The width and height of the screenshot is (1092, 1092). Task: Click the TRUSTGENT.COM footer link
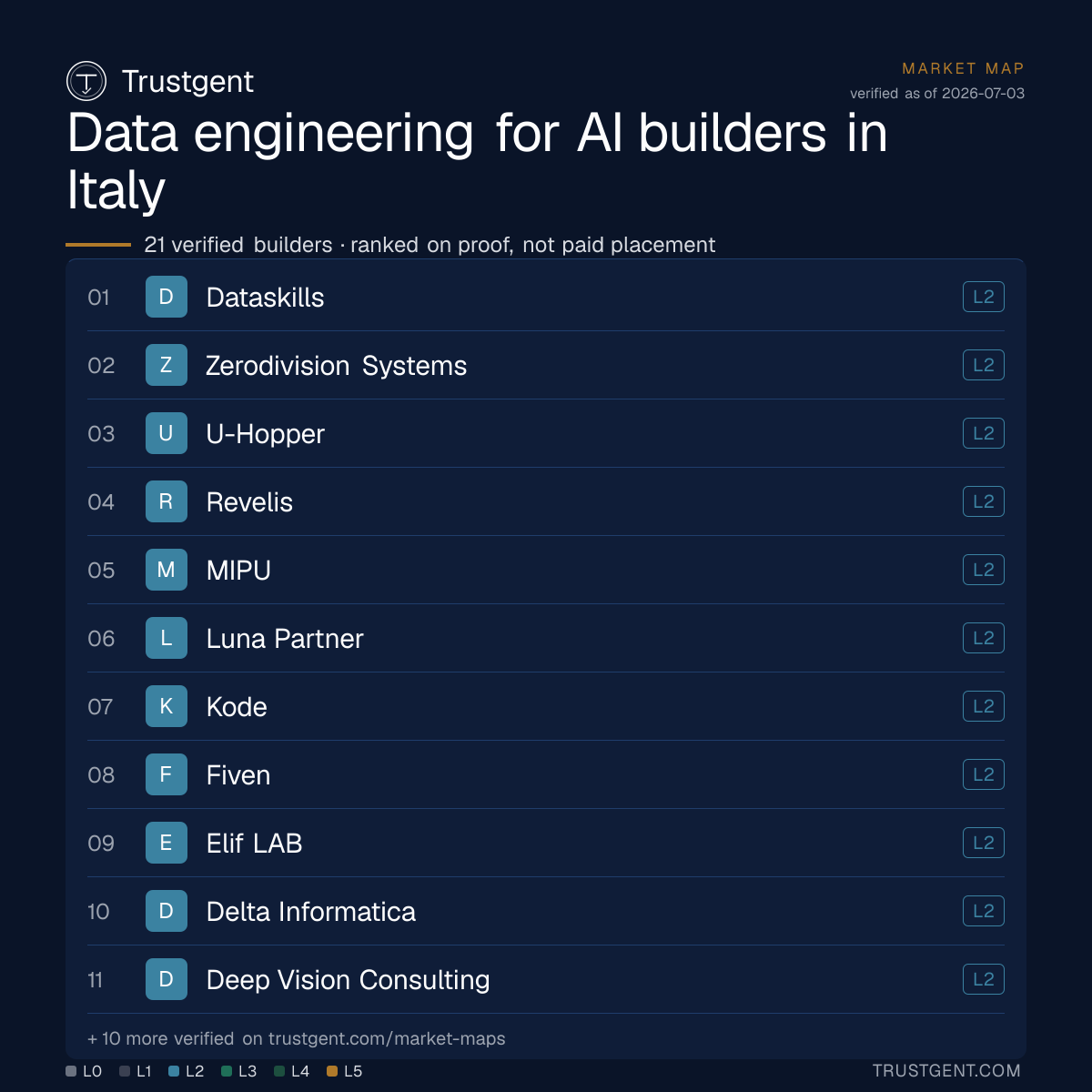tap(946, 1071)
